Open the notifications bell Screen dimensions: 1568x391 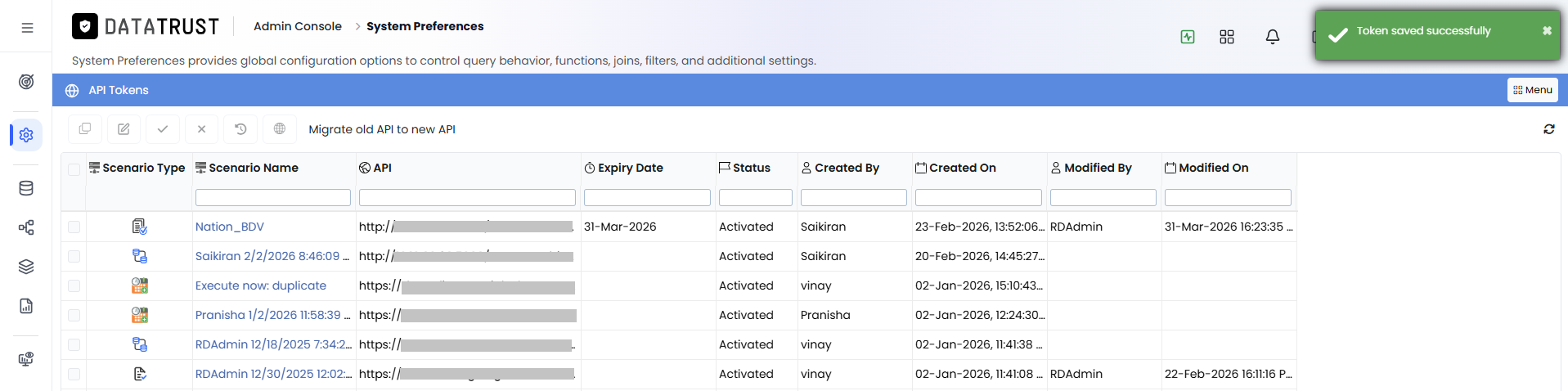(1273, 37)
